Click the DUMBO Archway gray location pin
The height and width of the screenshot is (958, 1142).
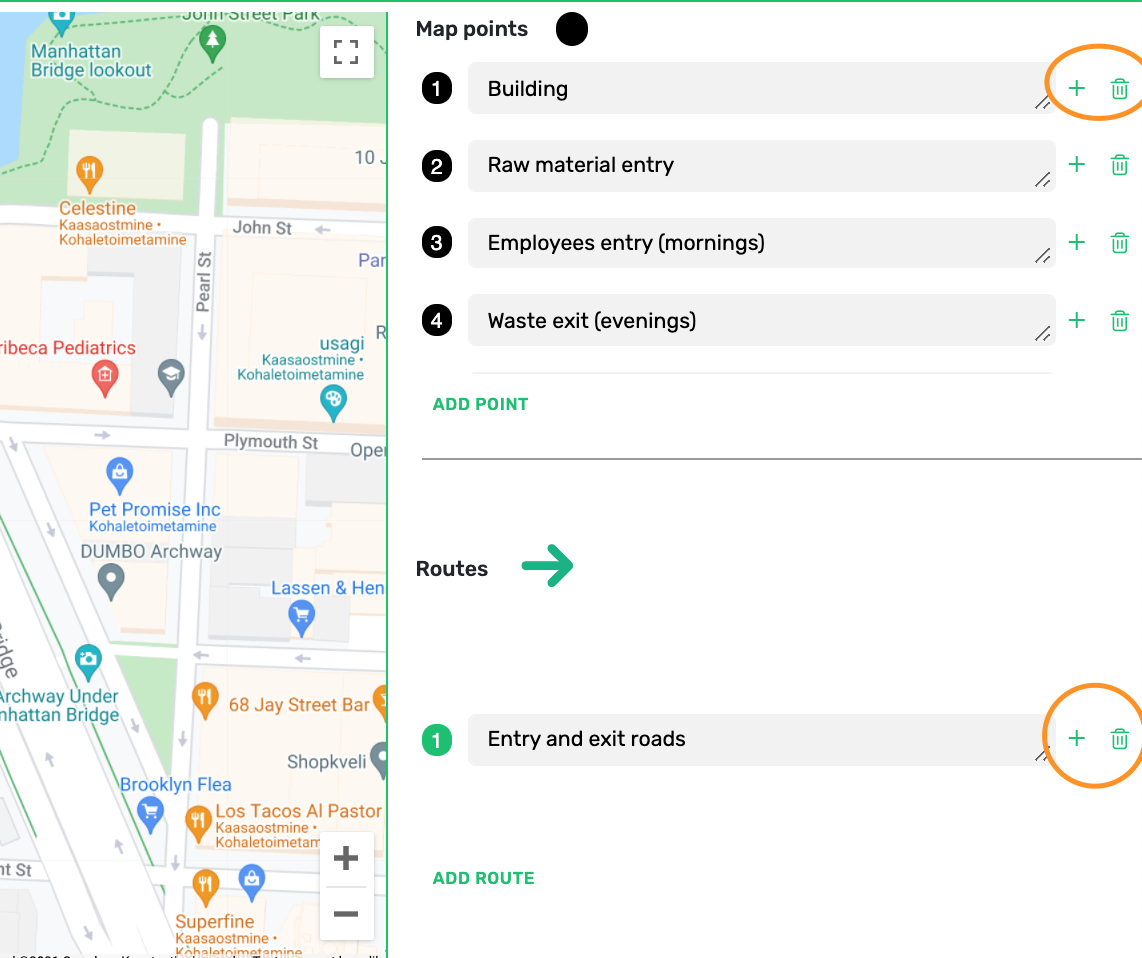[x=111, y=582]
